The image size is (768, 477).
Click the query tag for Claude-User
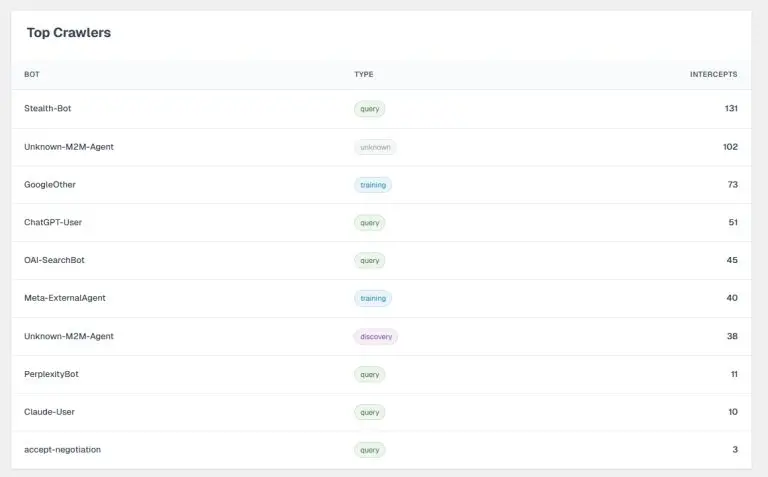(x=370, y=412)
